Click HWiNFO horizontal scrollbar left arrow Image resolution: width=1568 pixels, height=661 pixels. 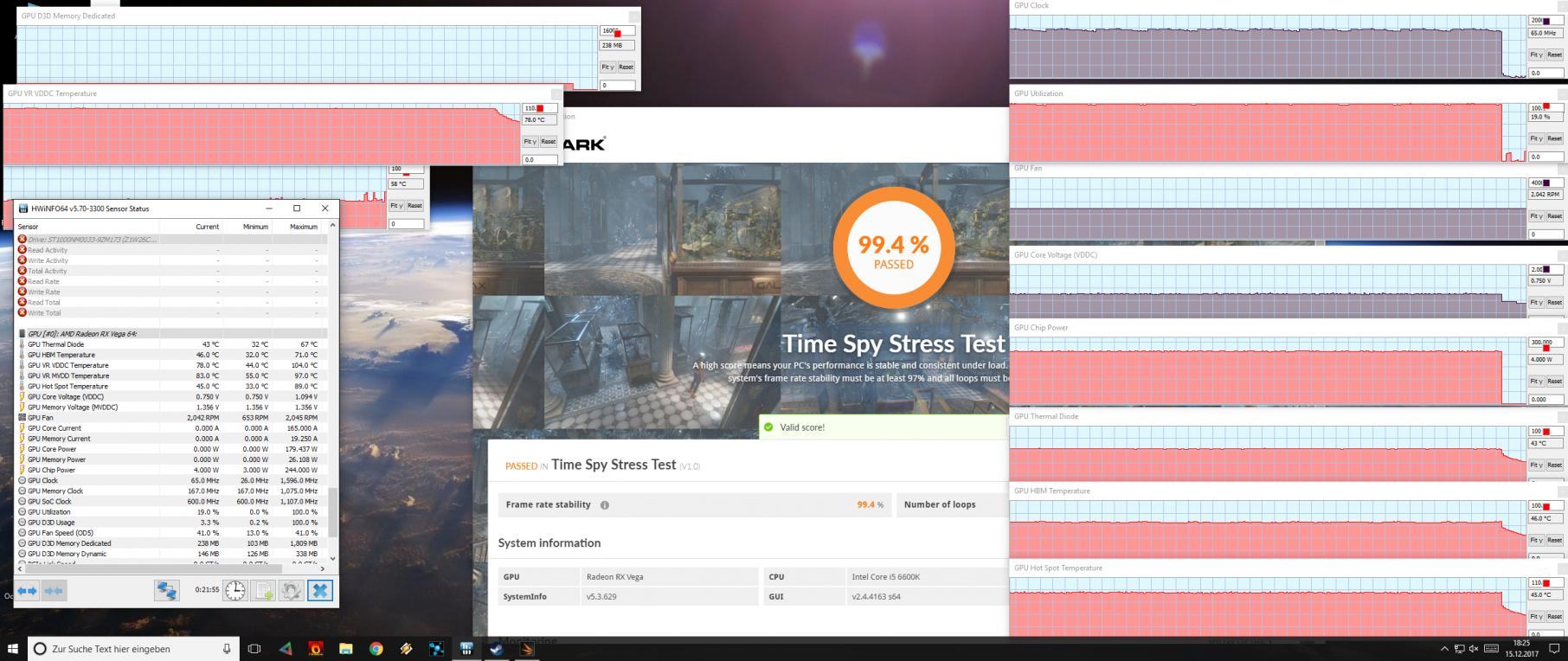(x=20, y=568)
